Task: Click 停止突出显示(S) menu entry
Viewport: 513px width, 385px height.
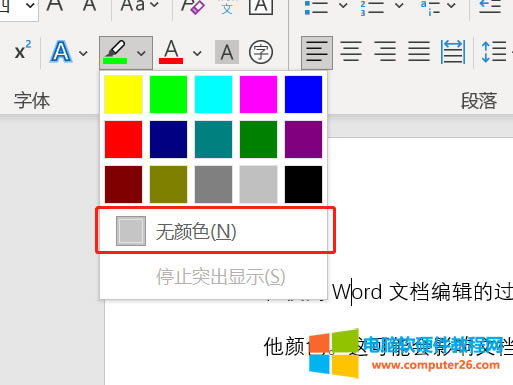Action: point(214,277)
